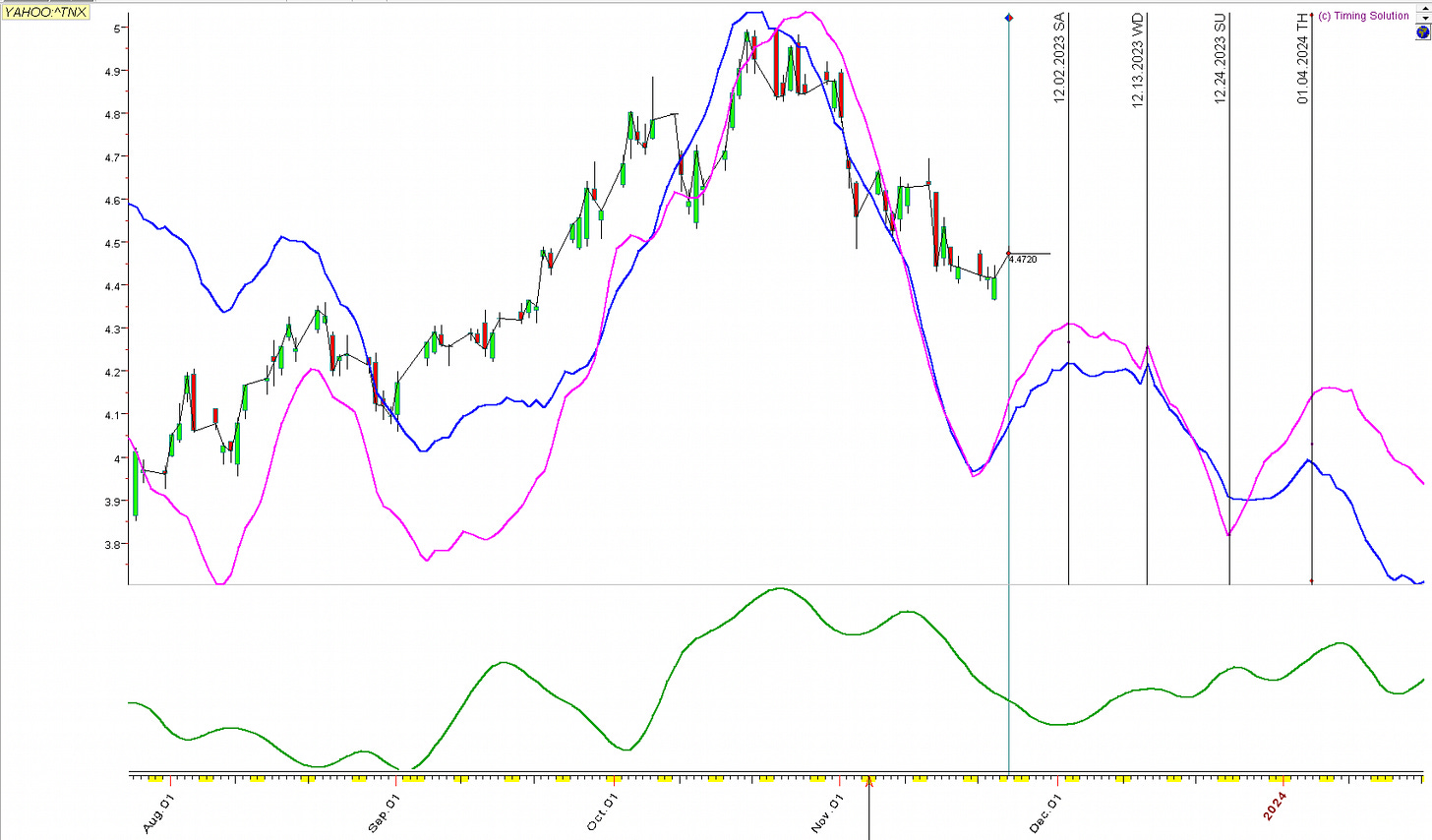Click the globe icon at chart corner
Image resolution: width=1432 pixels, height=840 pixels.
[1422, 32]
